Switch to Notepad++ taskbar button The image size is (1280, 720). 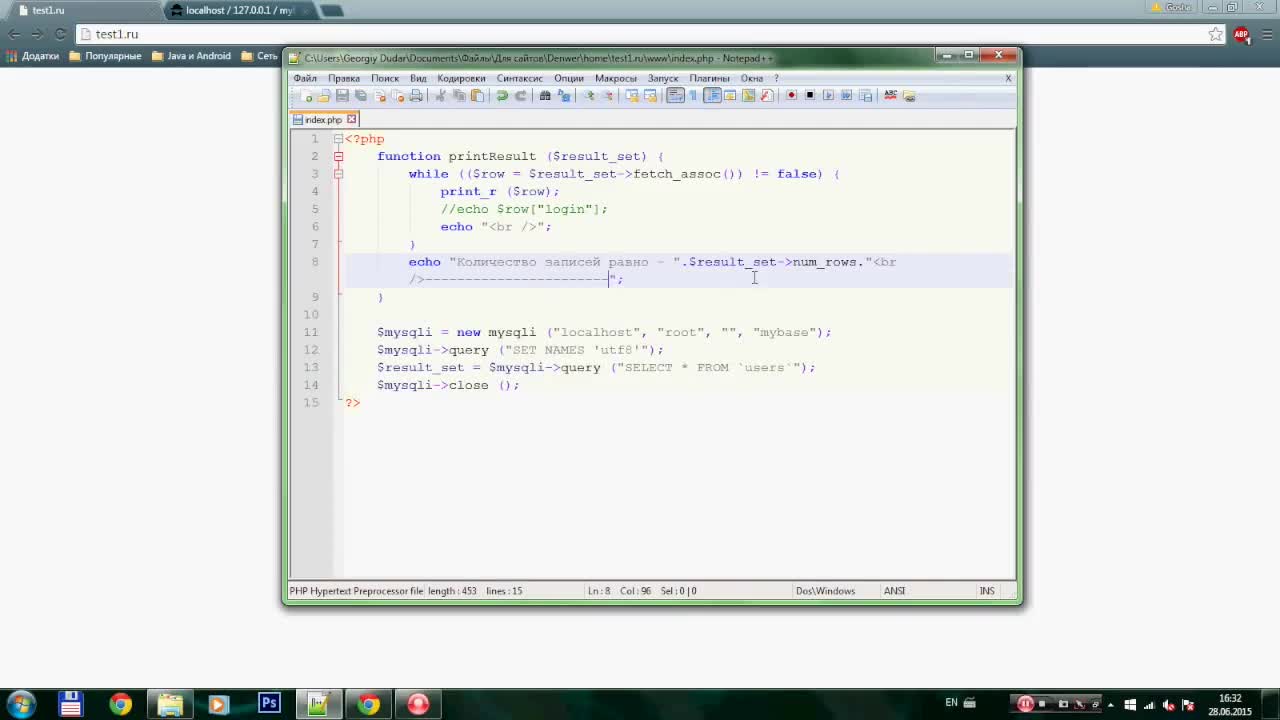318,704
